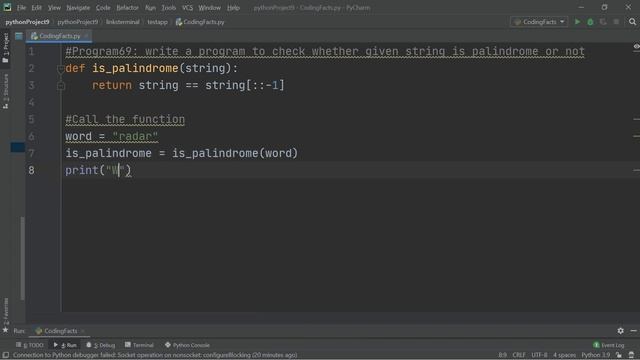This screenshot has width=640, height=360.
Task: Open the Debug tool window button
Action: coord(101,345)
